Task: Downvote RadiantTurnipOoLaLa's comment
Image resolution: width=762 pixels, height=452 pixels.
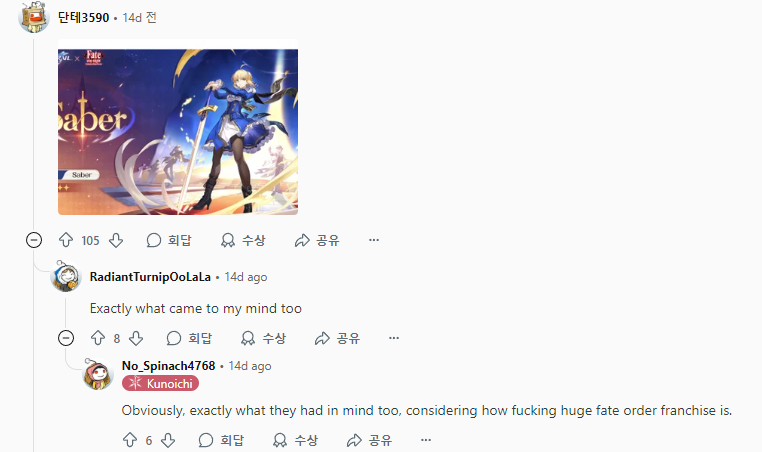Action: 136,338
